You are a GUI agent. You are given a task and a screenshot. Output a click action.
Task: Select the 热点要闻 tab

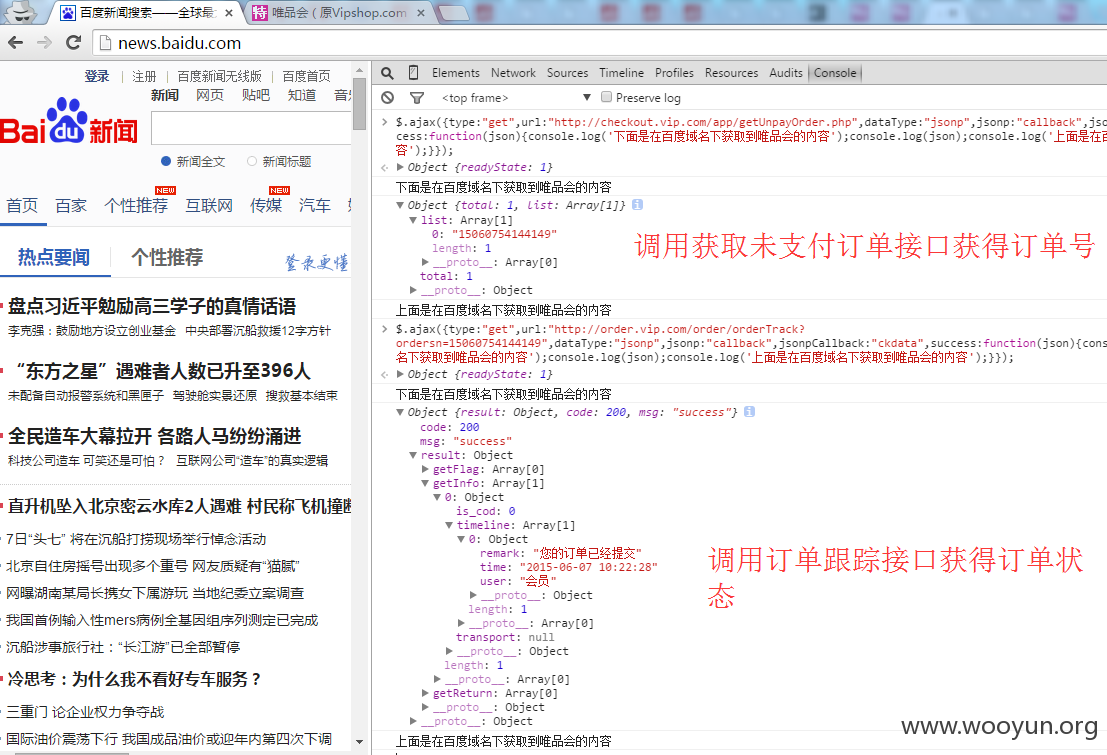(x=54, y=257)
